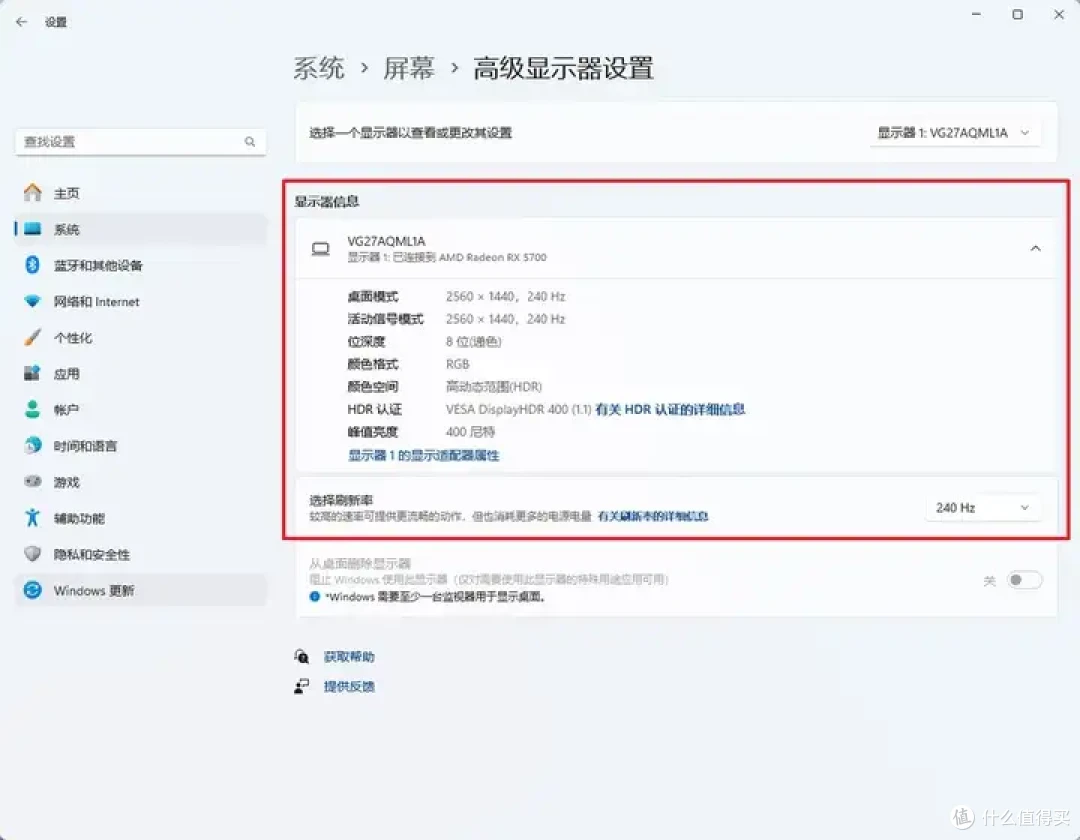Click the search magnifier icon
The width and height of the screenshot is (1080, 840).
(x=250, y=142)
